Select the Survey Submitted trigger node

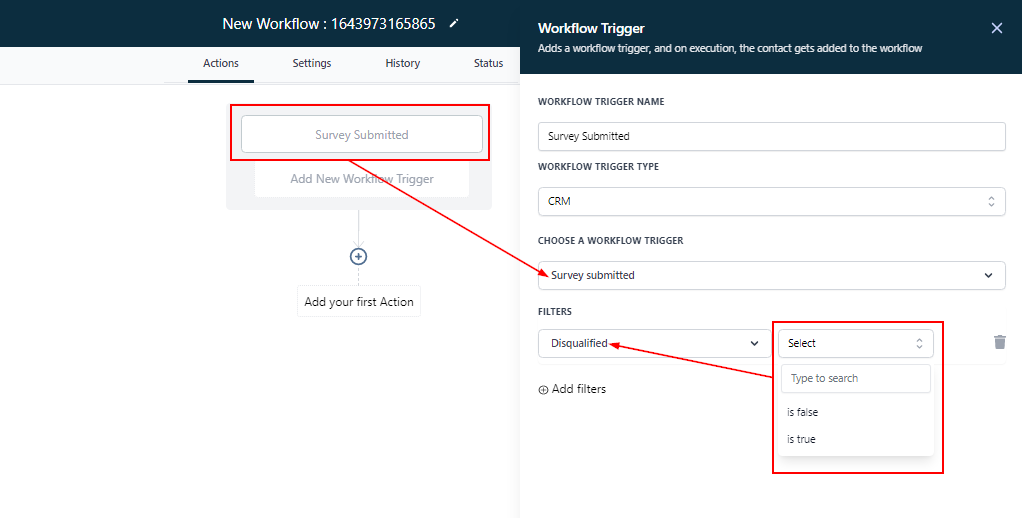tap(361, 134)
